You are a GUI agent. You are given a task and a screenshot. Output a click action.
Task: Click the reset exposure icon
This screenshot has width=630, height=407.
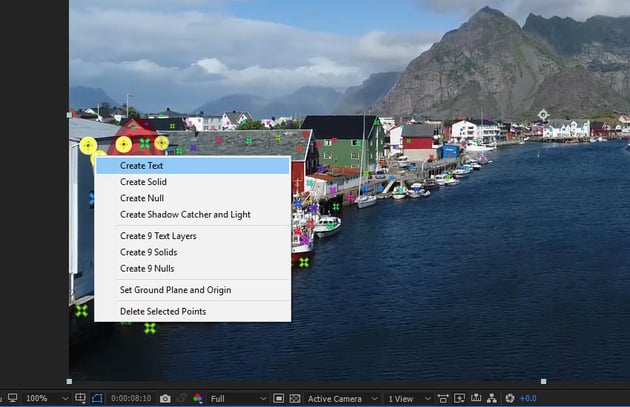tap(509, 399)
